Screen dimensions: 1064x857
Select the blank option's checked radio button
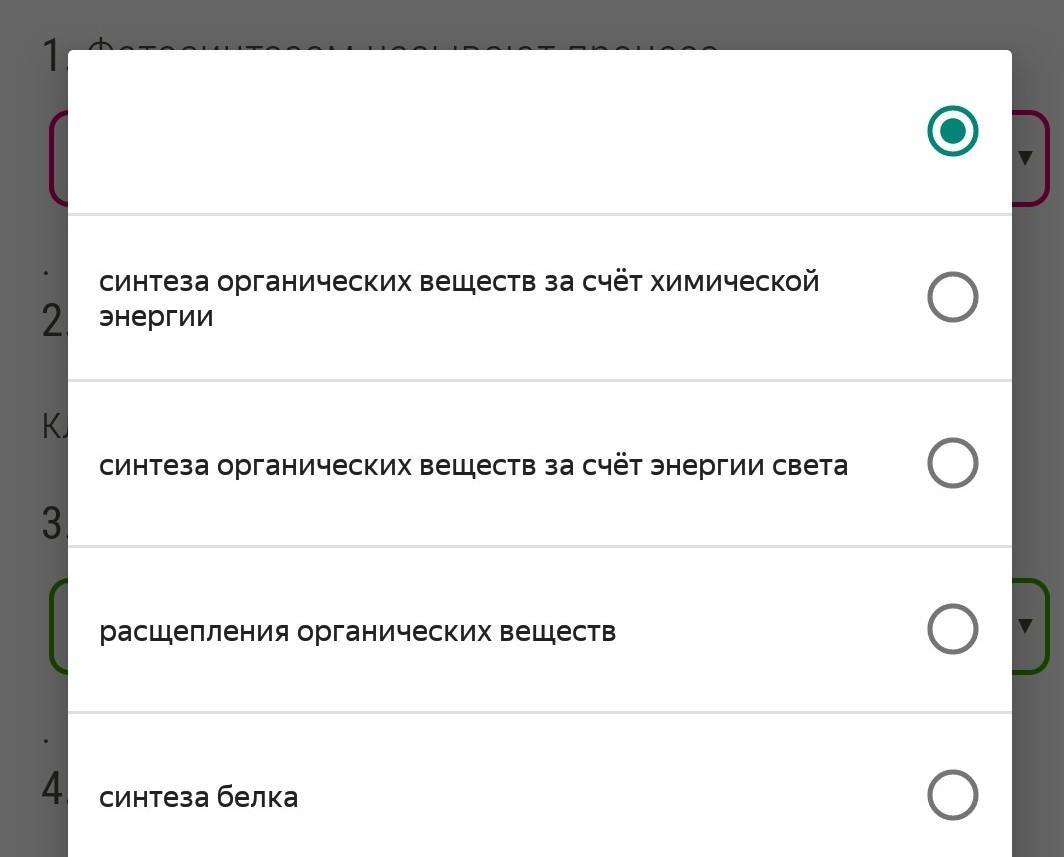click(952, 131)
